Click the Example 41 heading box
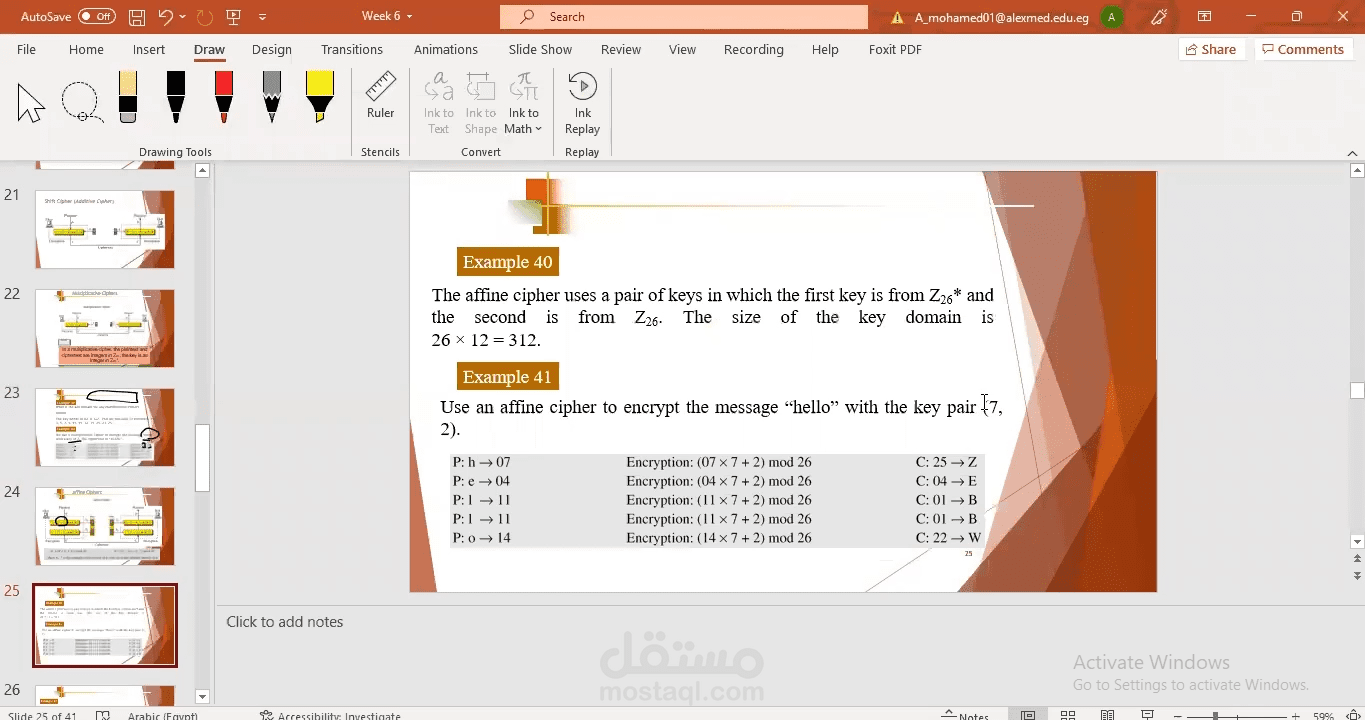Image resolution: width=1365 pixels, height=720 pixels. (508, 377)
